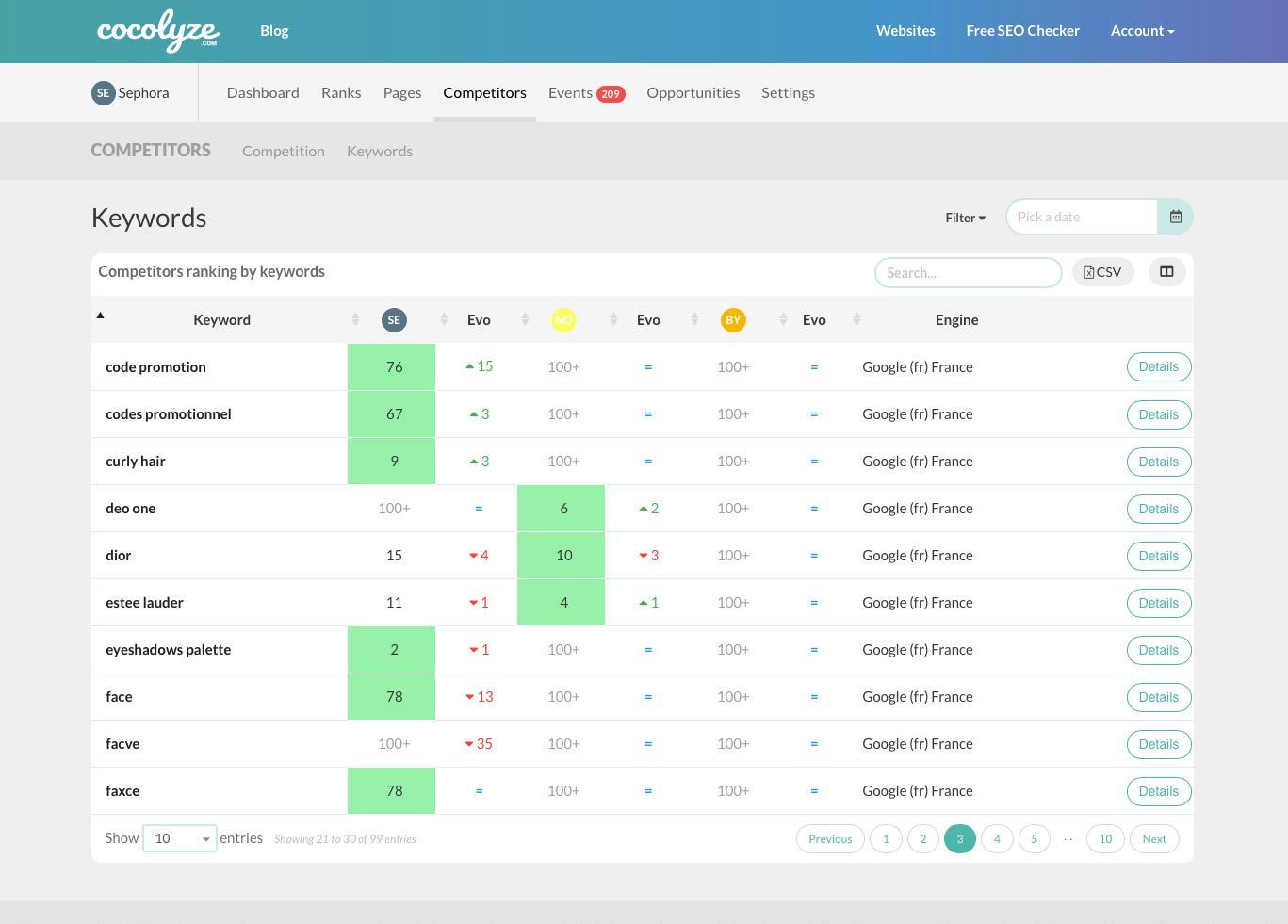This screenshot has width=1288, height=924.
Task: Click the green 76 rank cell
Action: tap(391, 367)
